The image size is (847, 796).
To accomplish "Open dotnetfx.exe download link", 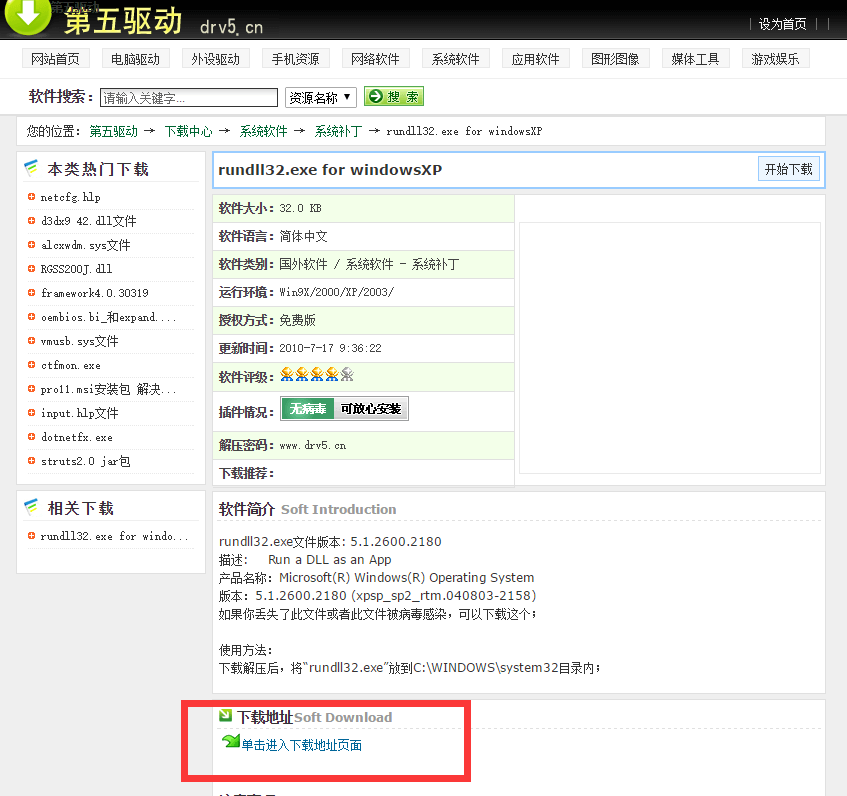I will click(x=77, y=437).
